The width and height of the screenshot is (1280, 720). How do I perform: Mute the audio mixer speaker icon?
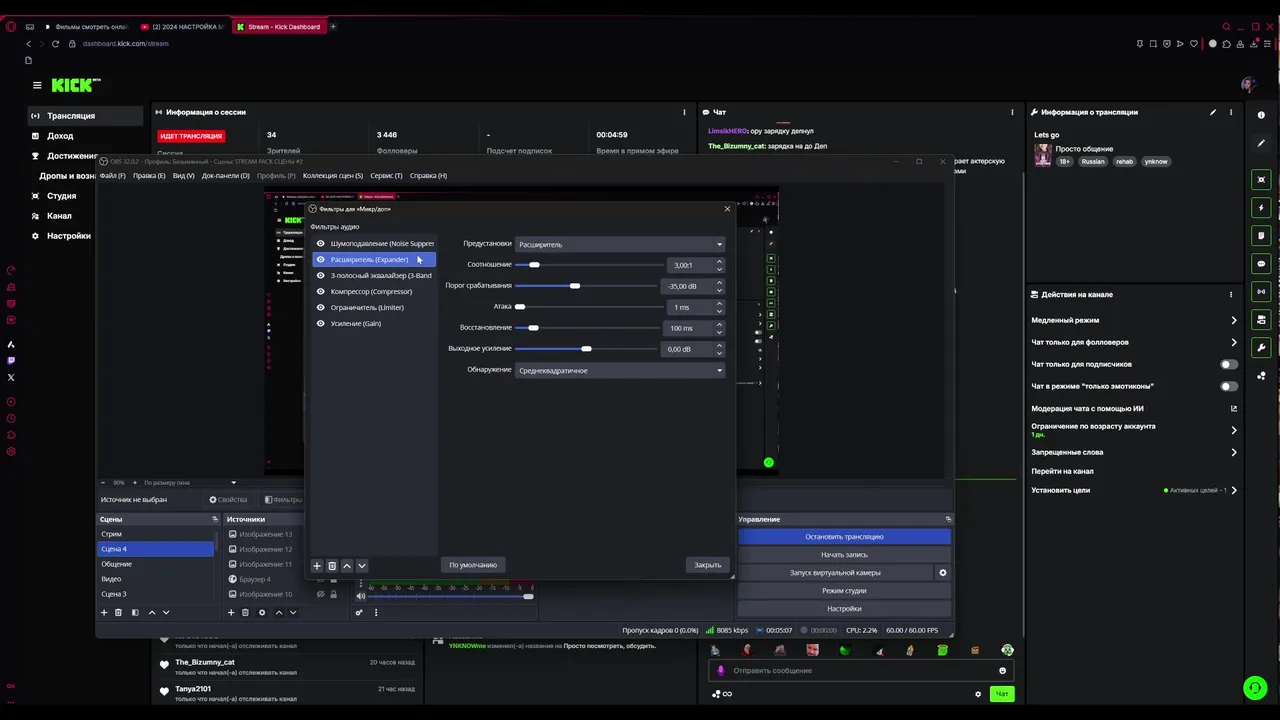pos(361,596)
